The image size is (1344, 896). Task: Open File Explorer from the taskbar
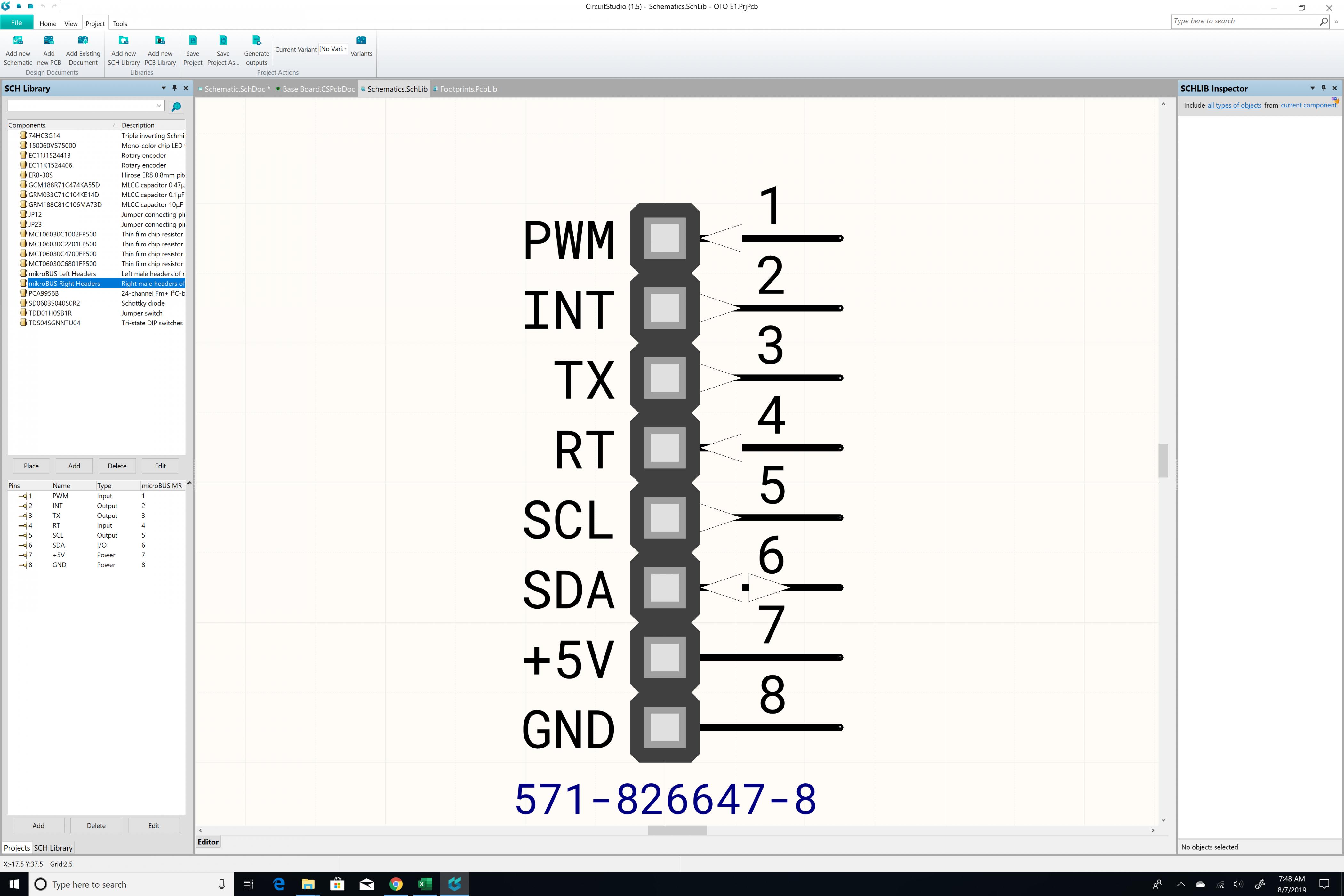(x=308, y=884)
